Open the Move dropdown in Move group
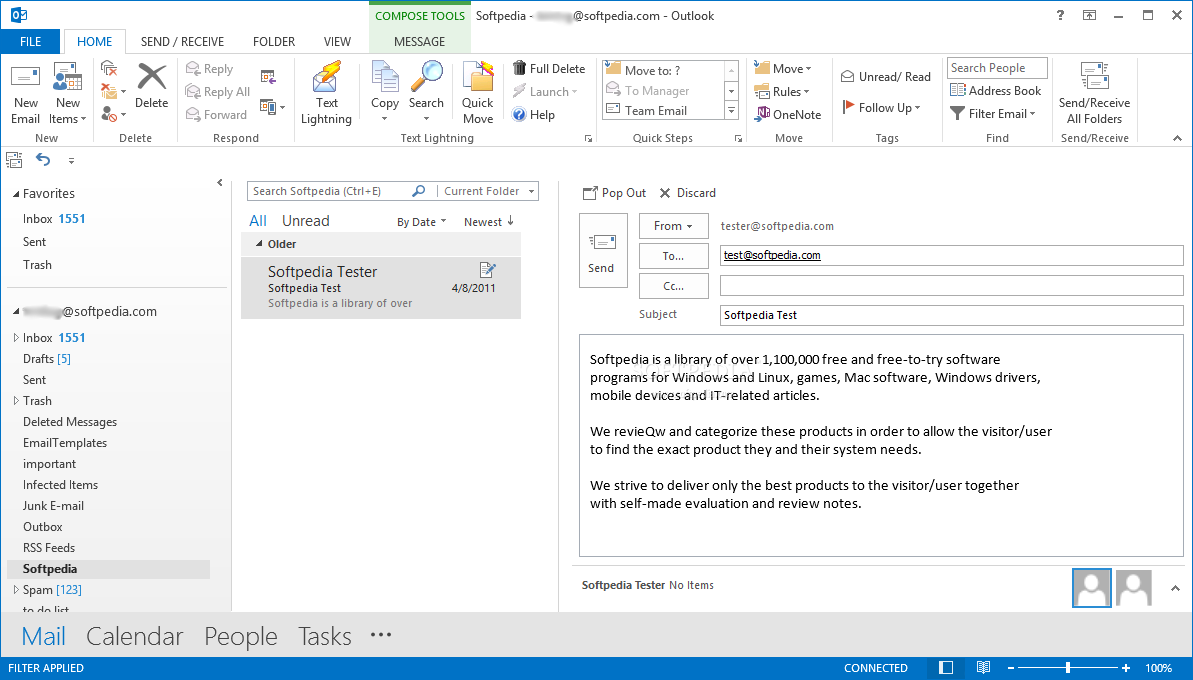Image resolution: width=1193 pixels, height=680 pixels. [782, 68]
